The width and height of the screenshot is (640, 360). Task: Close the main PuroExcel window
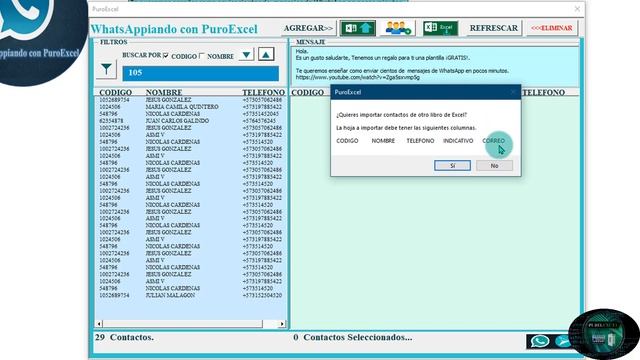point(577,9)
